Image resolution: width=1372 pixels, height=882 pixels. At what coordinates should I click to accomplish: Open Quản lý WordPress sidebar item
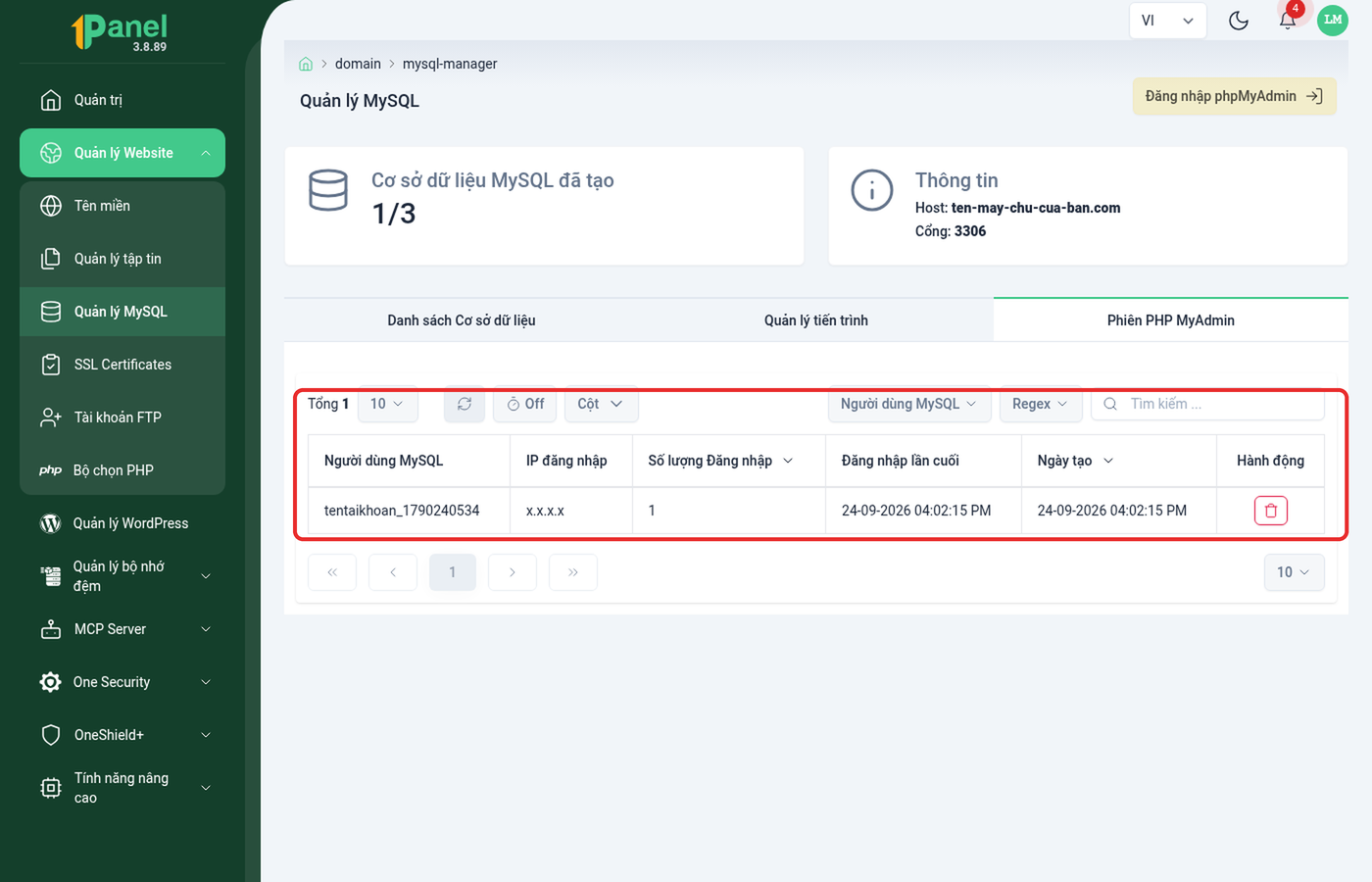coord(122,523)
